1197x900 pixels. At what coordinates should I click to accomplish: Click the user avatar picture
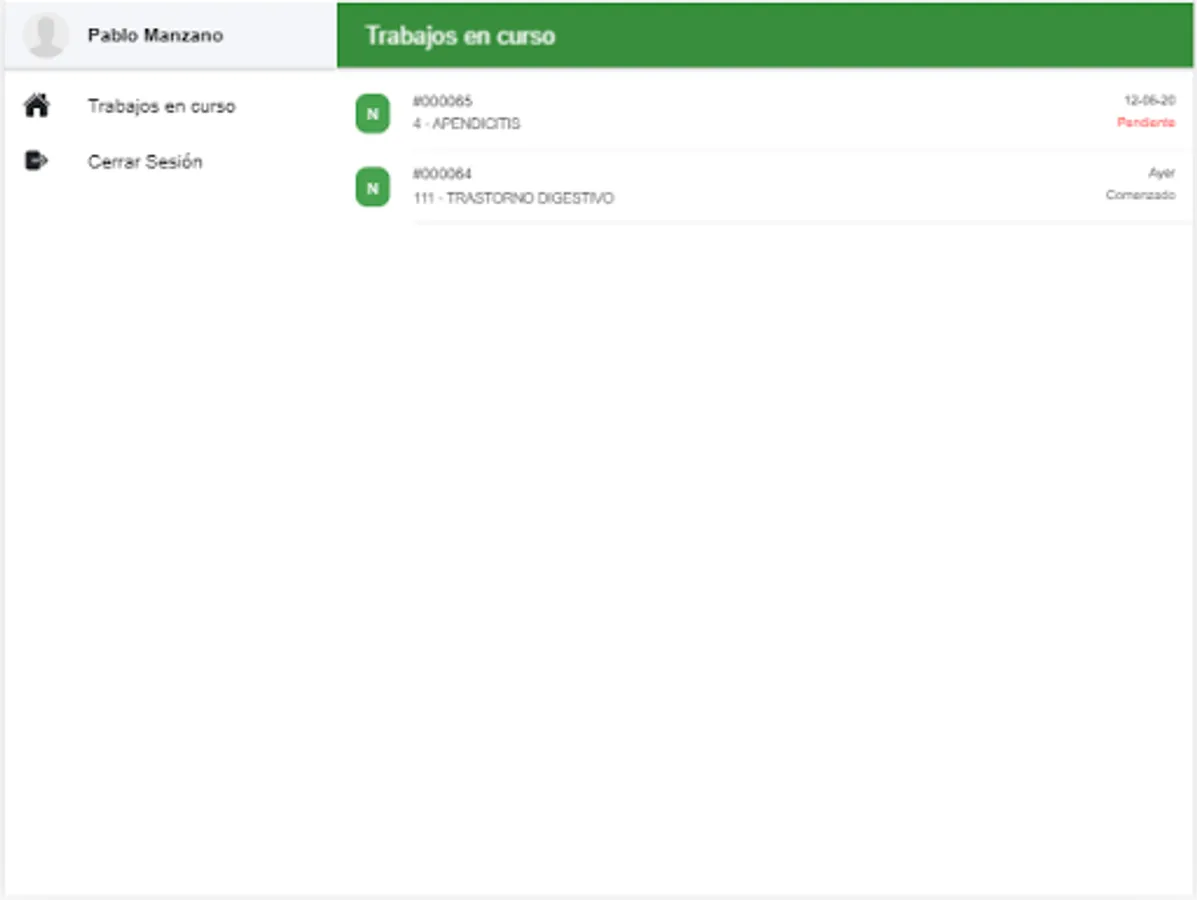(46, 35)
